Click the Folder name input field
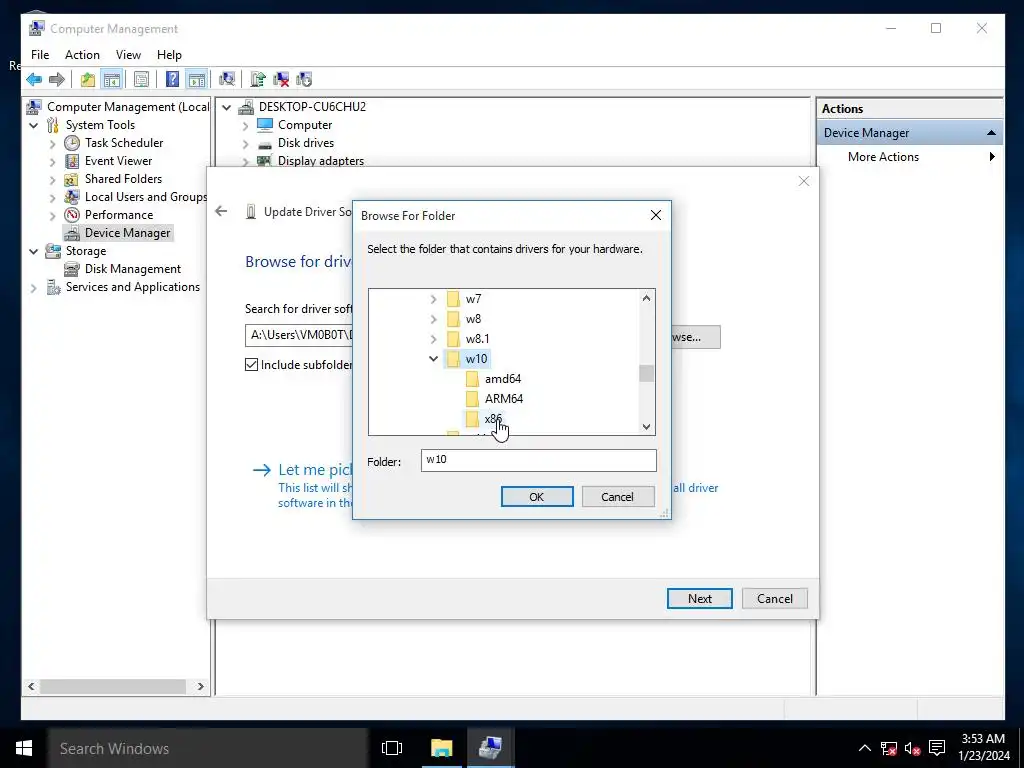1024x768 pixels. point(538,460)
